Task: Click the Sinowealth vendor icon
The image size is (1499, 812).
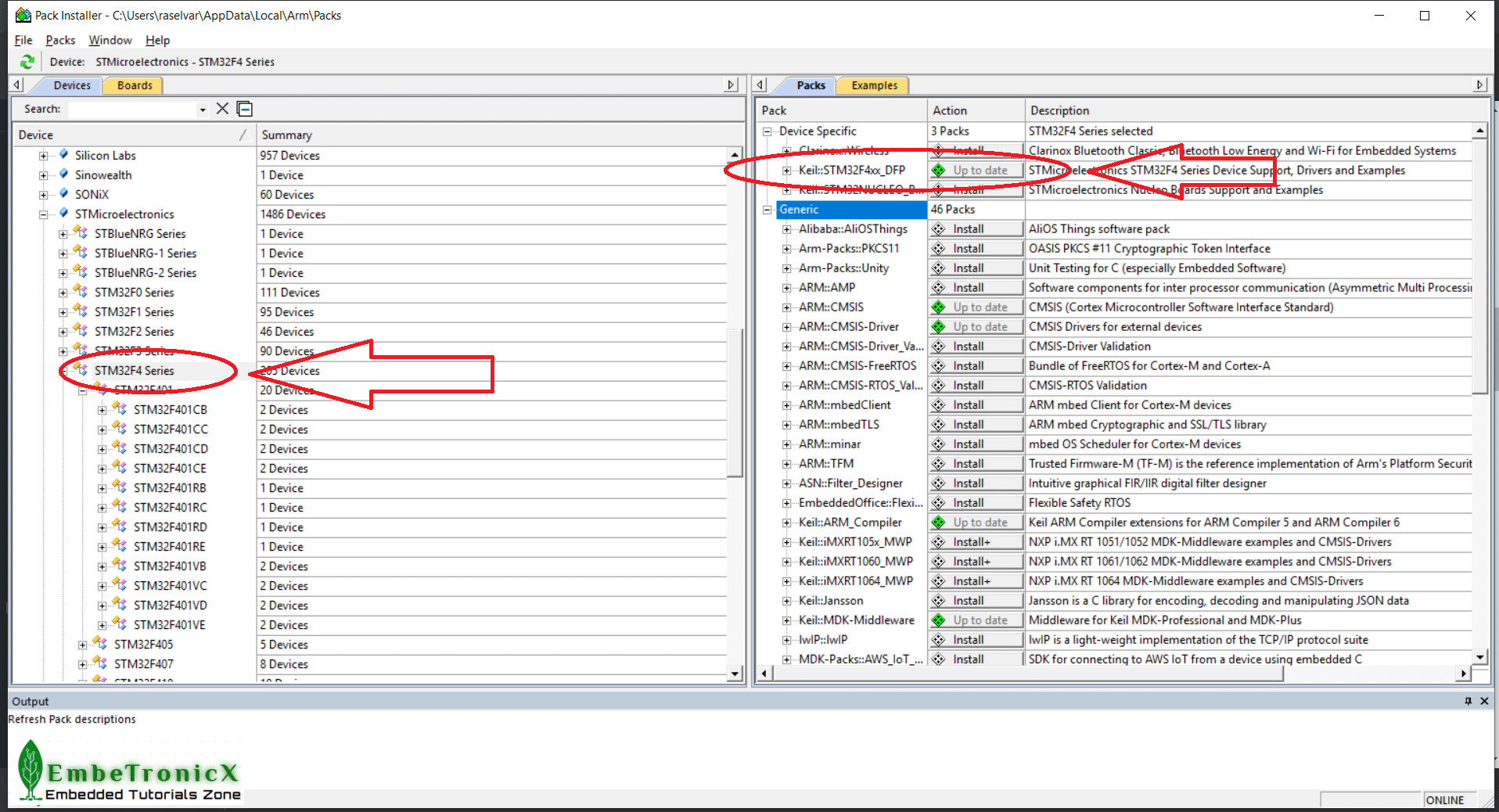Action: point(63,174)
